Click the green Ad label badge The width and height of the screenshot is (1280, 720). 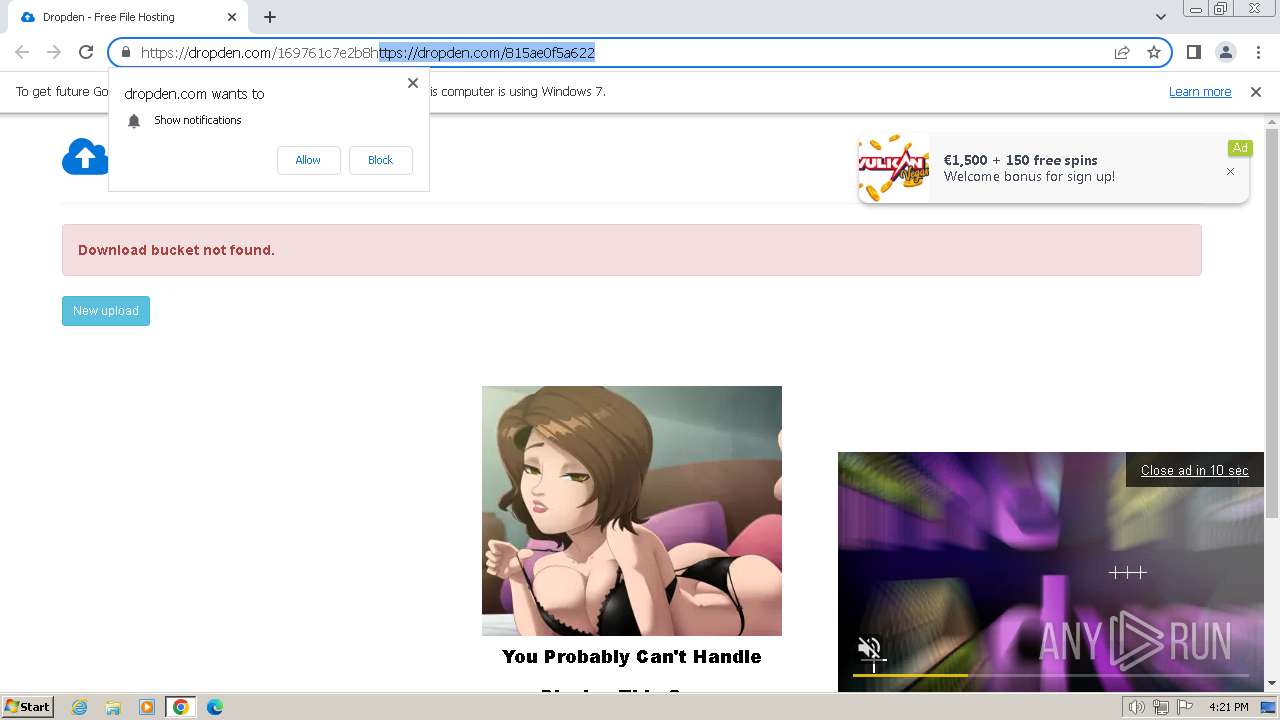click(1240, 148)
